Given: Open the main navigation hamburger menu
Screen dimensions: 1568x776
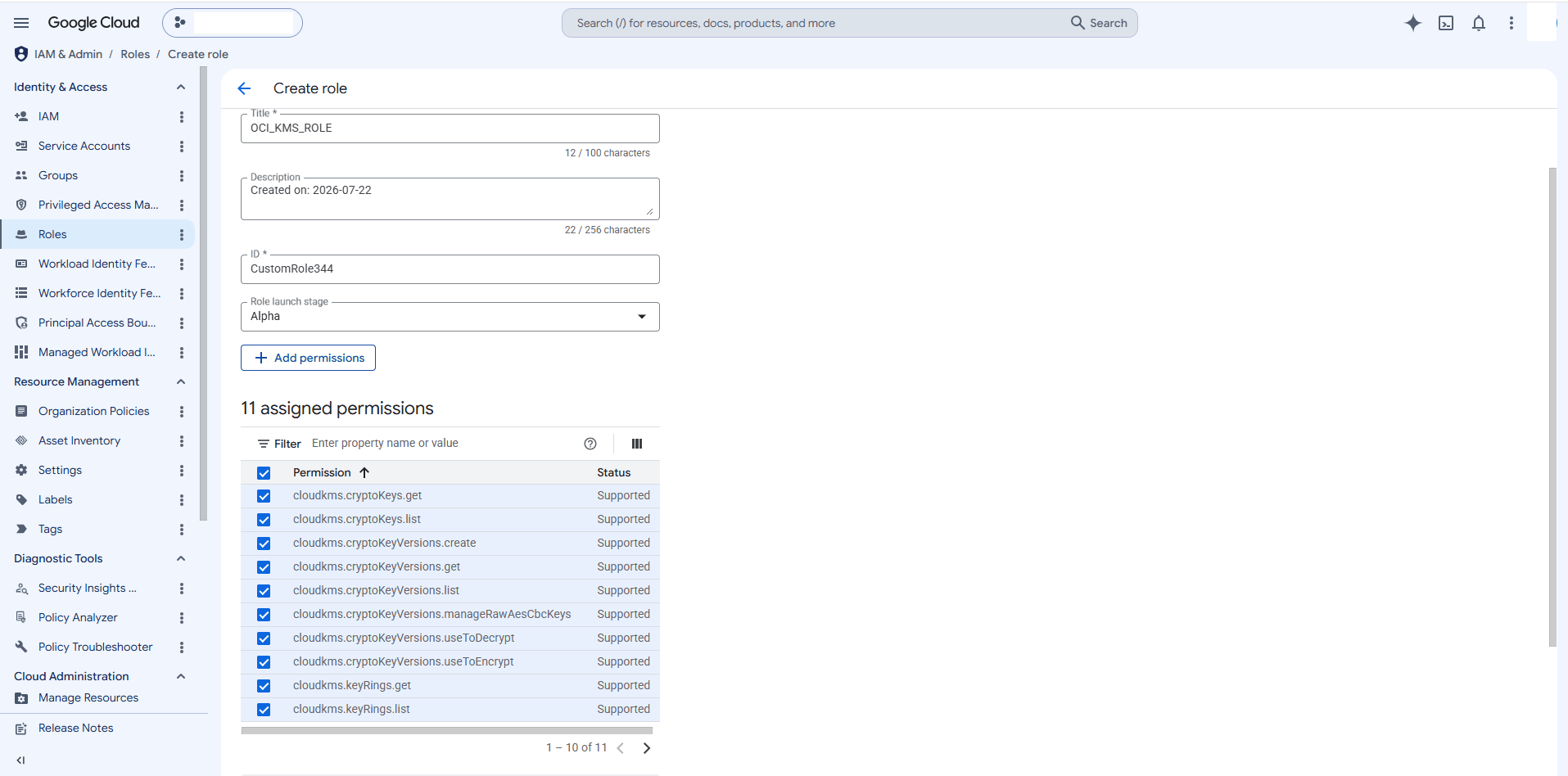Looking at the screenshot, I should coord(21,23).
